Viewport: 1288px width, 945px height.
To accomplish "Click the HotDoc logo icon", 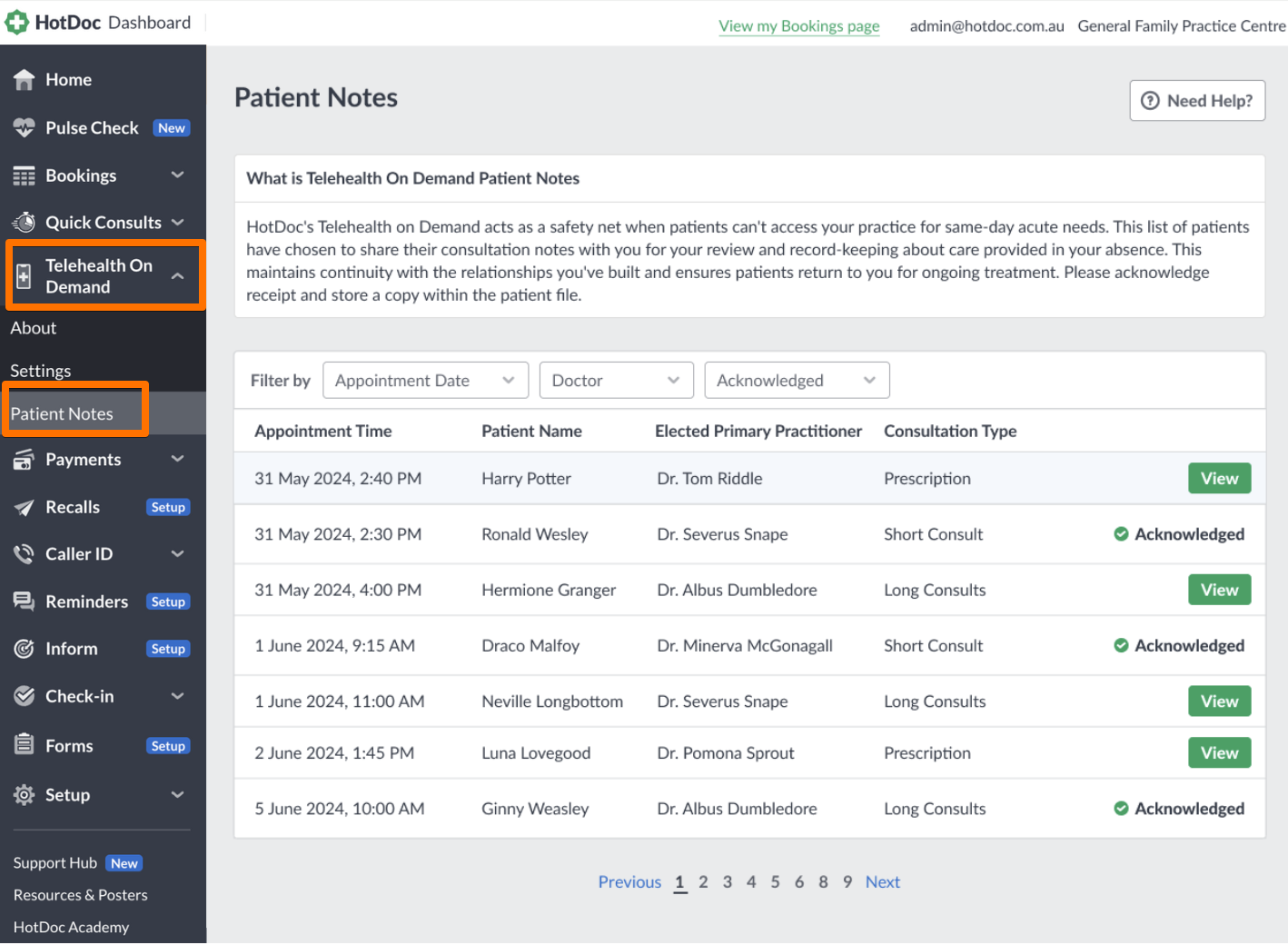I will click(x=17, y=21).
